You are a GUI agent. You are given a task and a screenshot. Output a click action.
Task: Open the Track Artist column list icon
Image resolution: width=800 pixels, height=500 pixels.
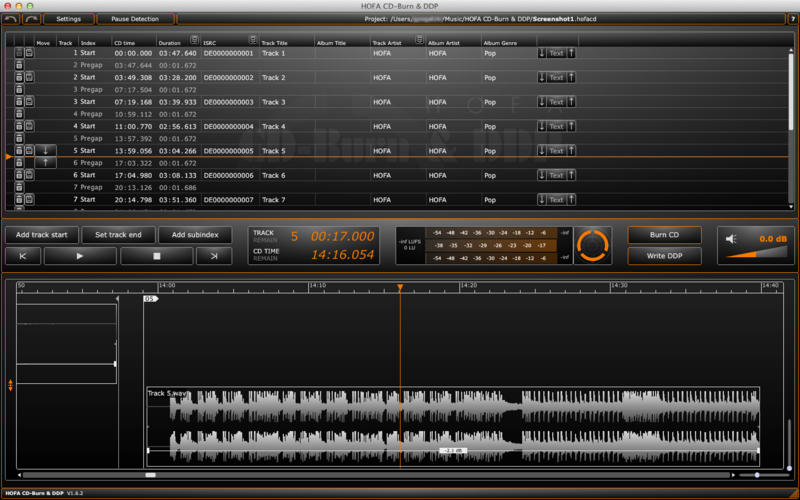[x=419, y=40]
